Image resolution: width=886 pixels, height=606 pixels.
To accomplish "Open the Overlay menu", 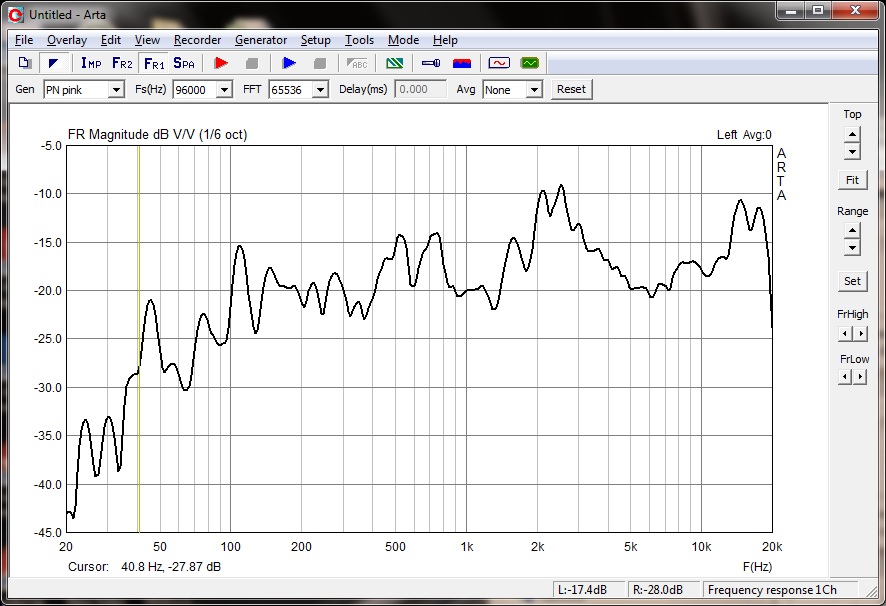I will [67, 40].
